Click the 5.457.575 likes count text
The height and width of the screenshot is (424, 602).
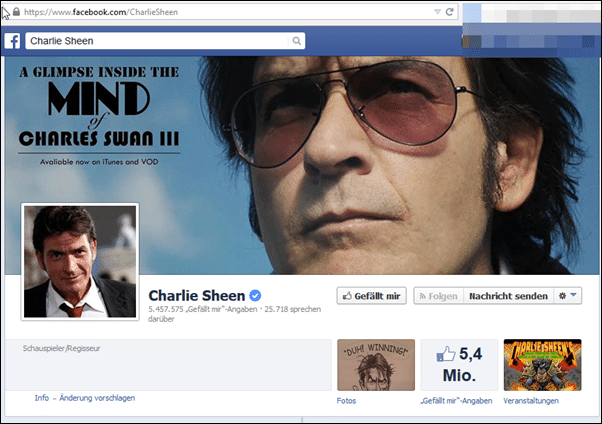203,309
